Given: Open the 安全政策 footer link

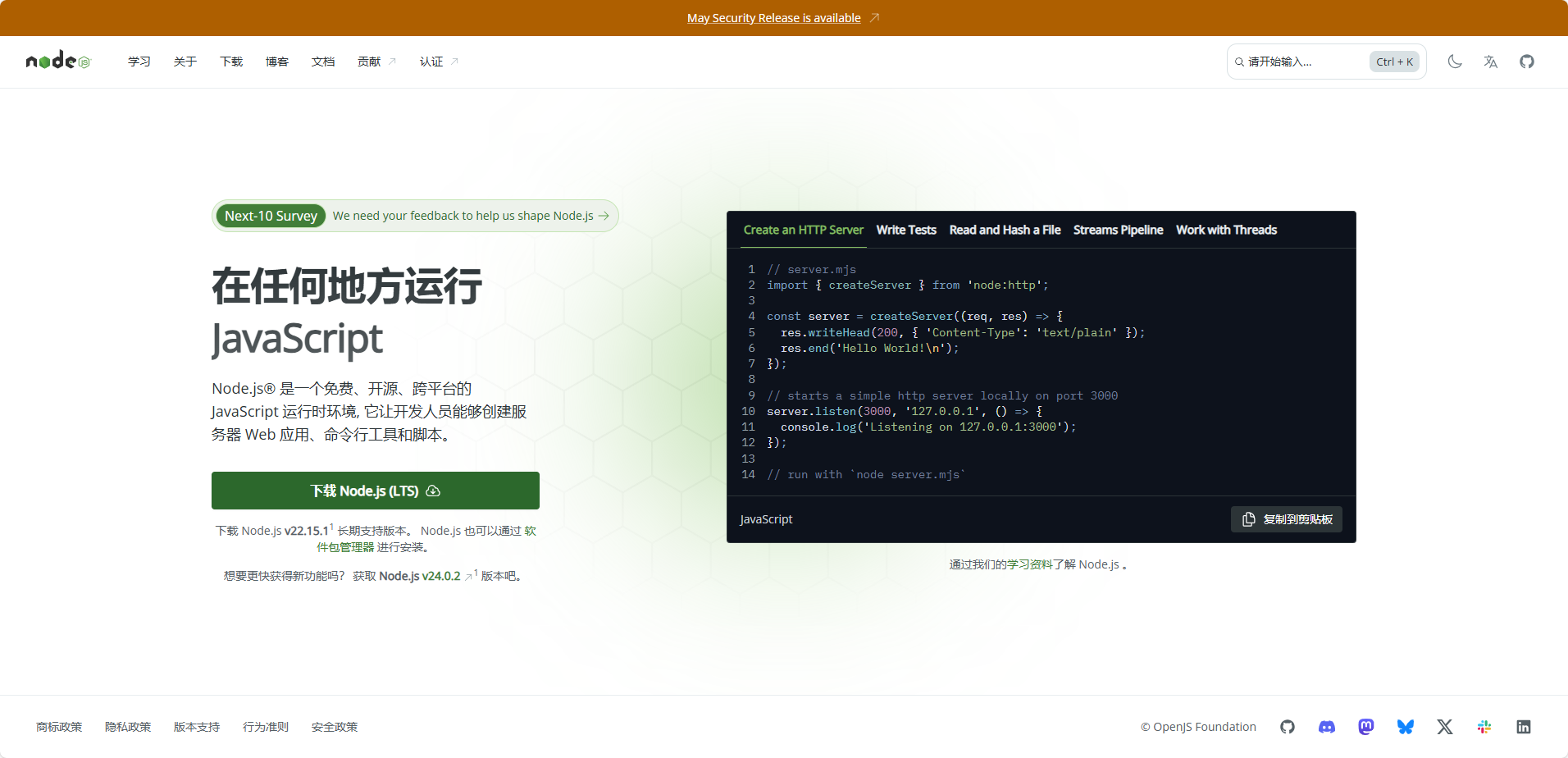Looking at the screenshot, I should click(335, 727).
